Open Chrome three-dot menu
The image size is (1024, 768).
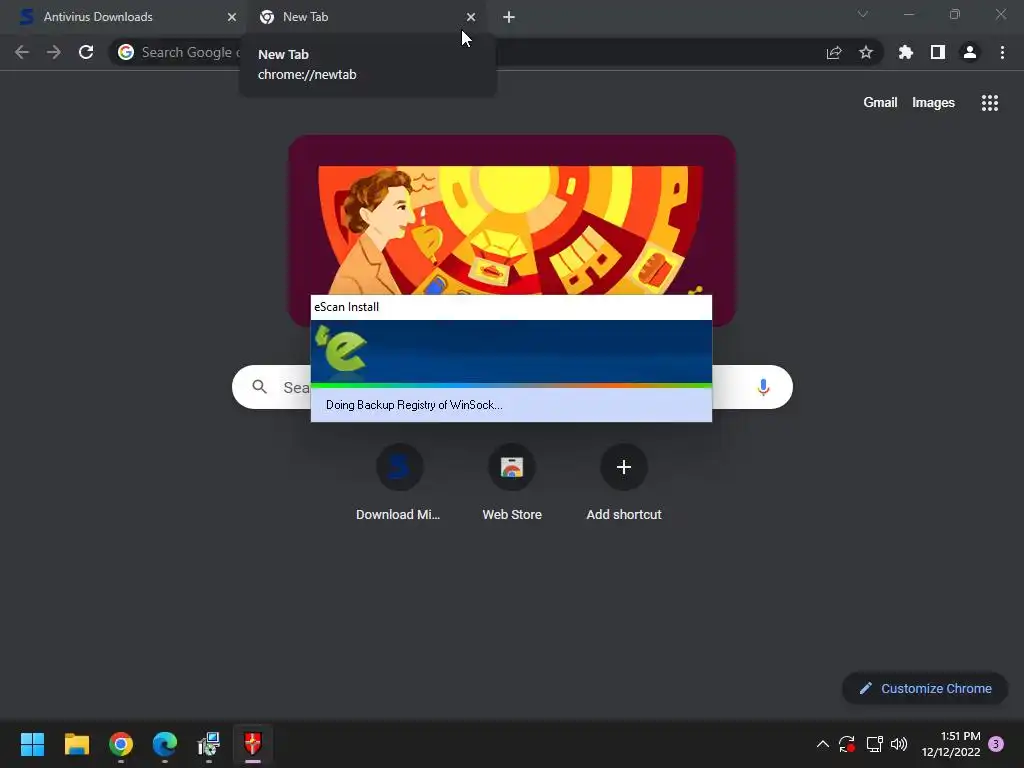[x=1002, y=52]
